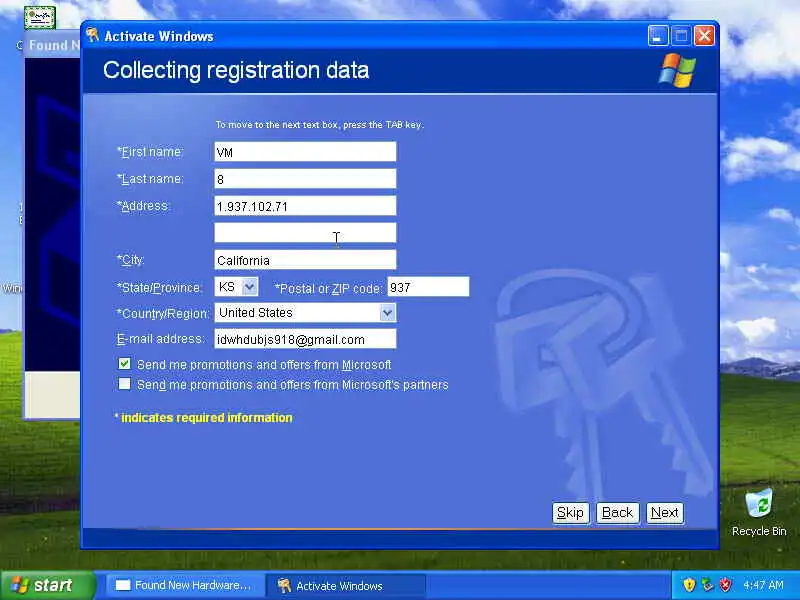Screen dimensions: 800x600
Task: Click the Last name text box
Action: 305,179
